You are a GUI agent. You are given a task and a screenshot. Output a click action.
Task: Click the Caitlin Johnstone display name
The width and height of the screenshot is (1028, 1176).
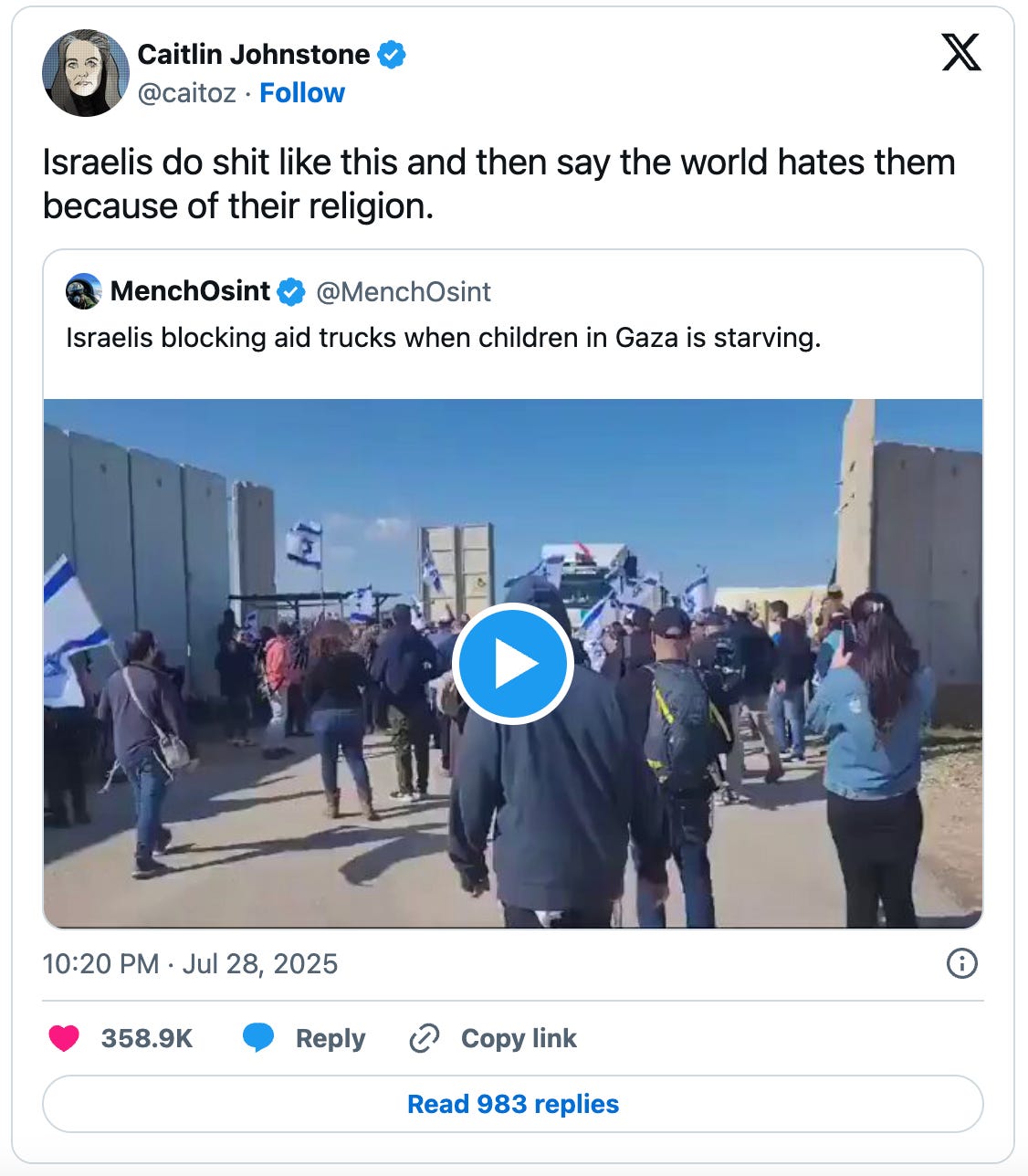(254, 55)
